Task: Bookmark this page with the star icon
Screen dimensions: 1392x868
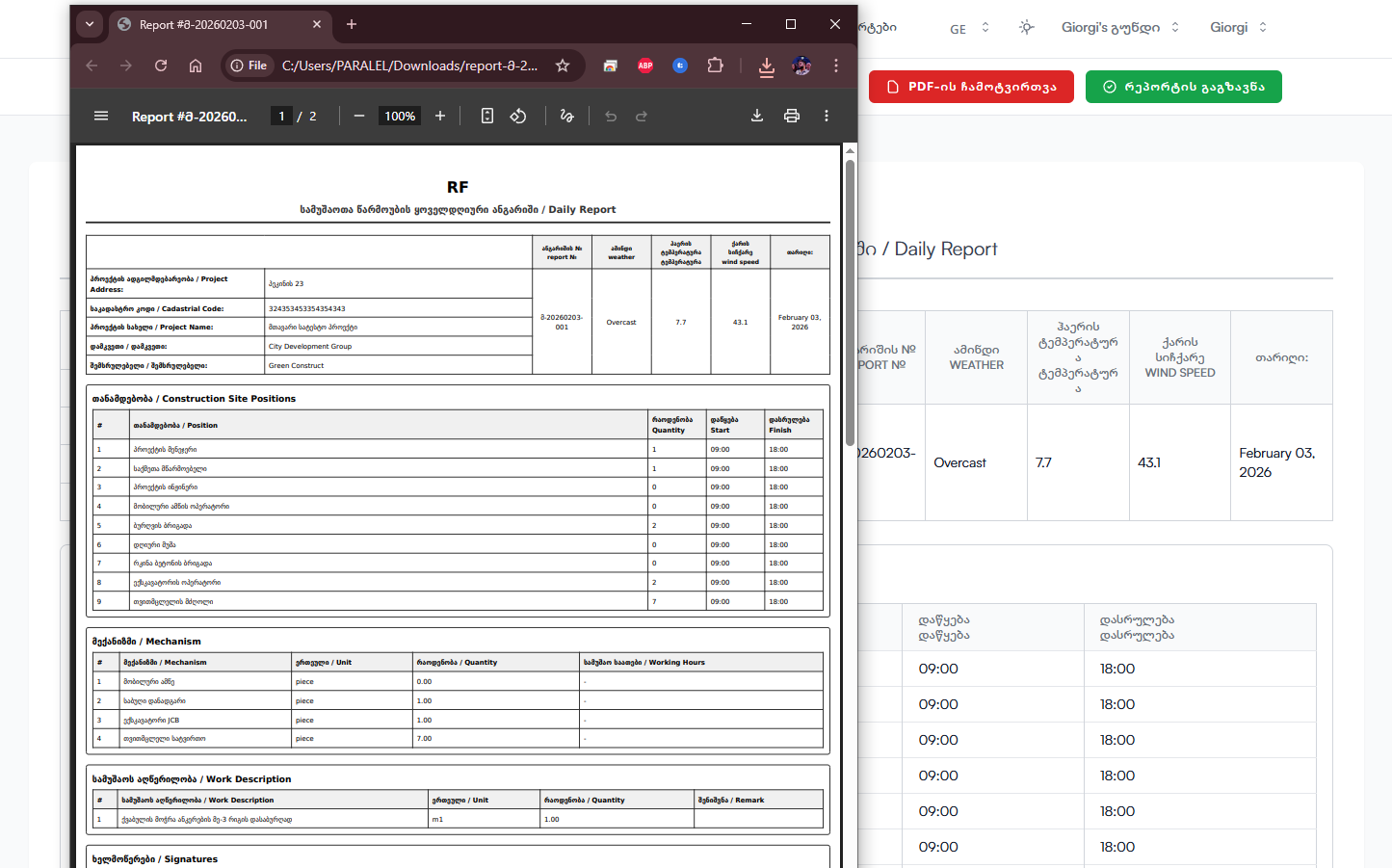Action: tap(563, 66)
